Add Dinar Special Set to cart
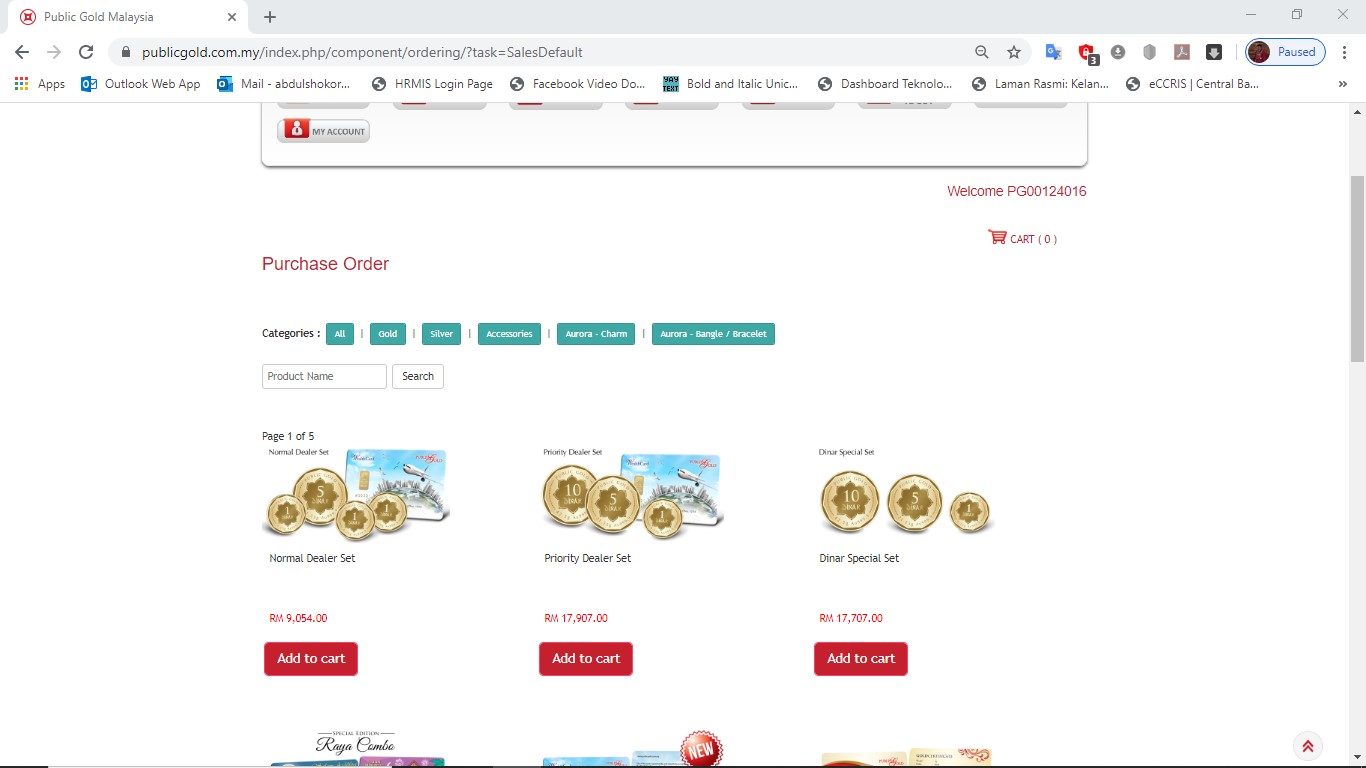This screenshot has width=1366, height=768. click(x=861, y=658)
